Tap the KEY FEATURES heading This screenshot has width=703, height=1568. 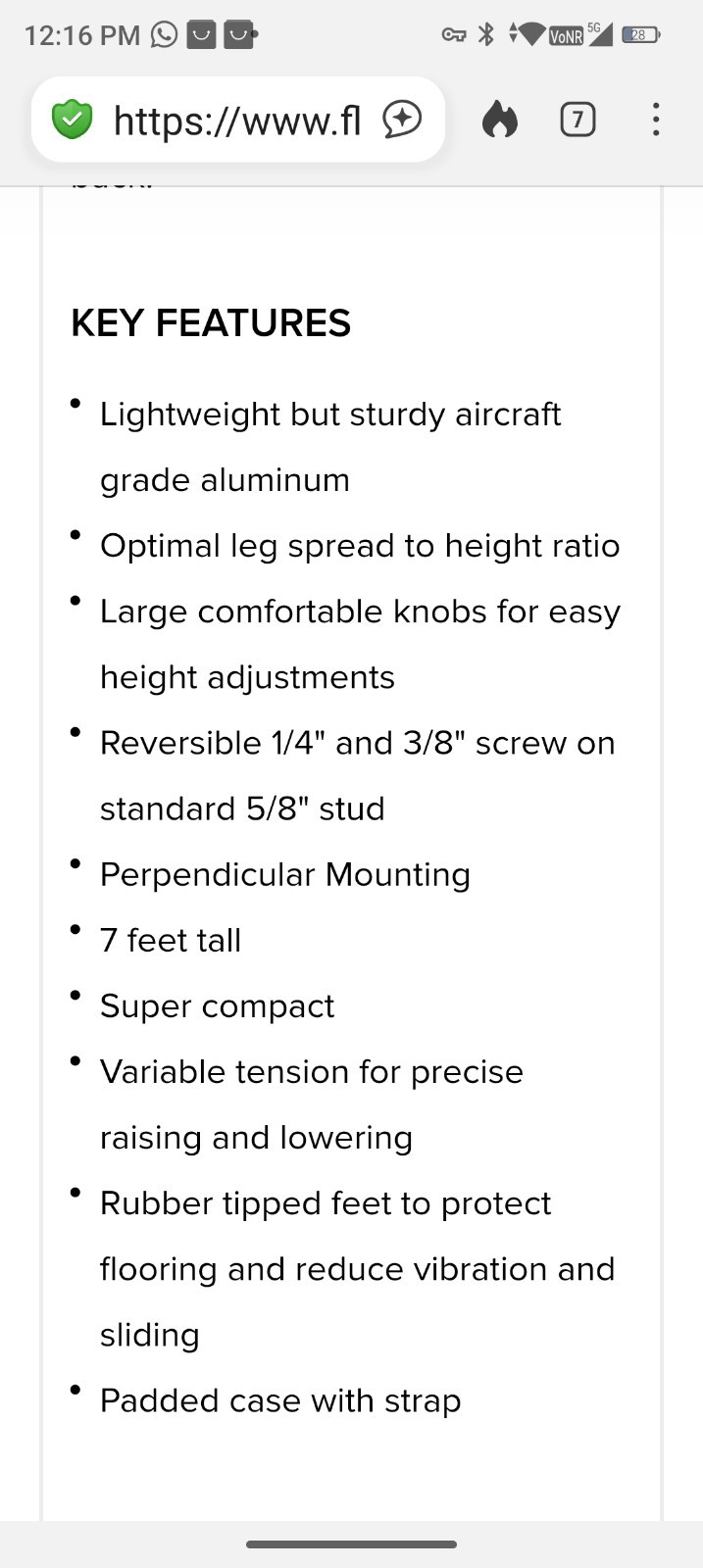point(211,323)
